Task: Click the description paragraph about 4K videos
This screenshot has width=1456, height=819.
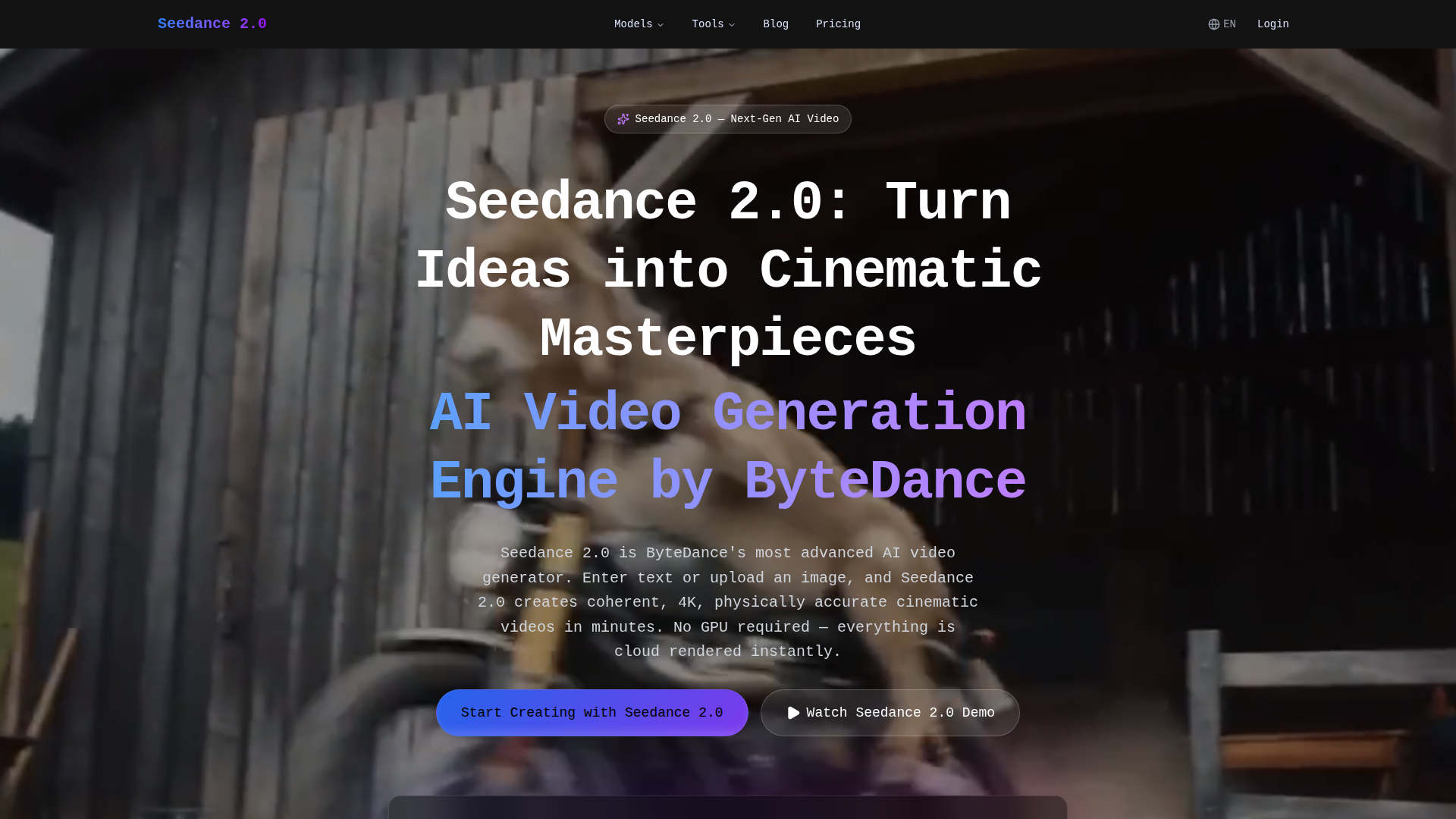Action: (x=727, y=602)
